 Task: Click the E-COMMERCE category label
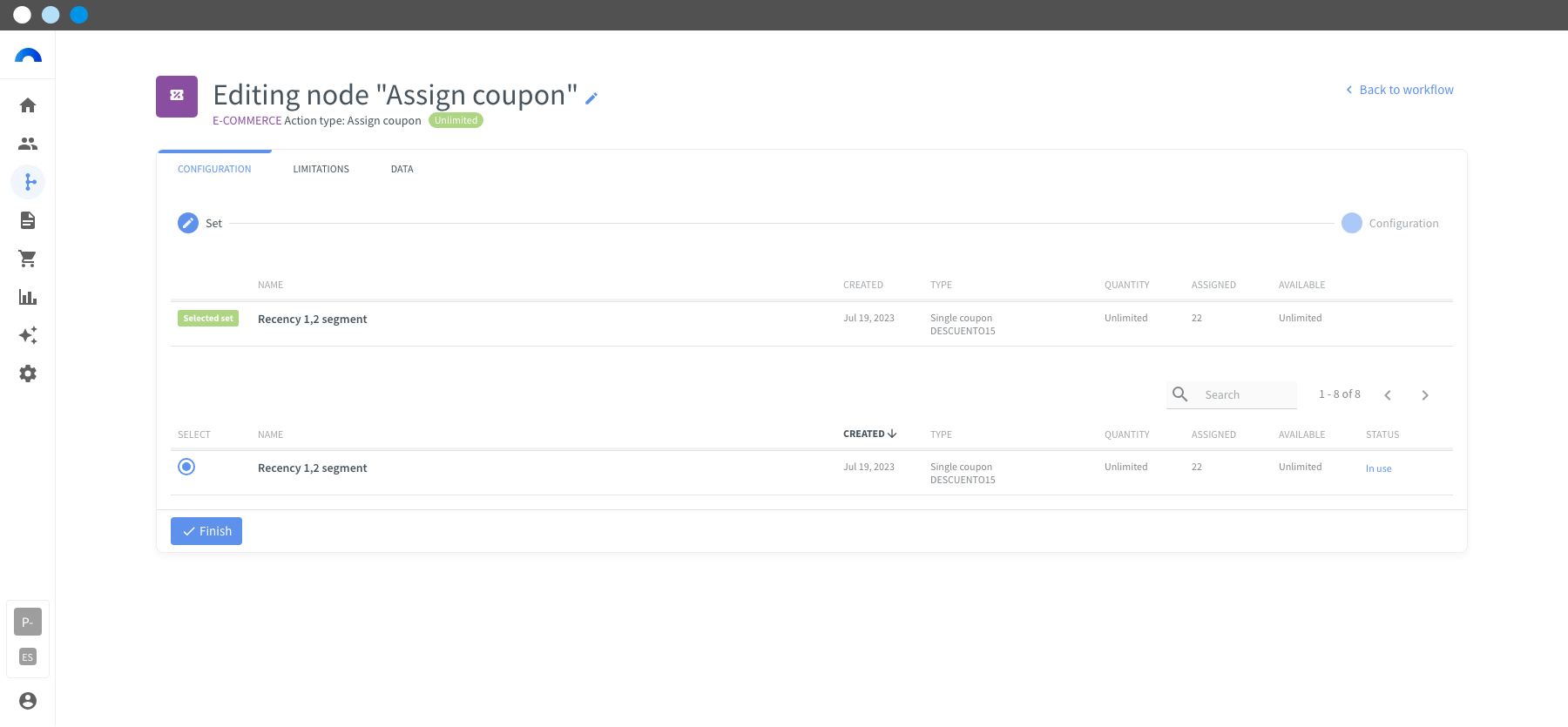coord(247,121)
